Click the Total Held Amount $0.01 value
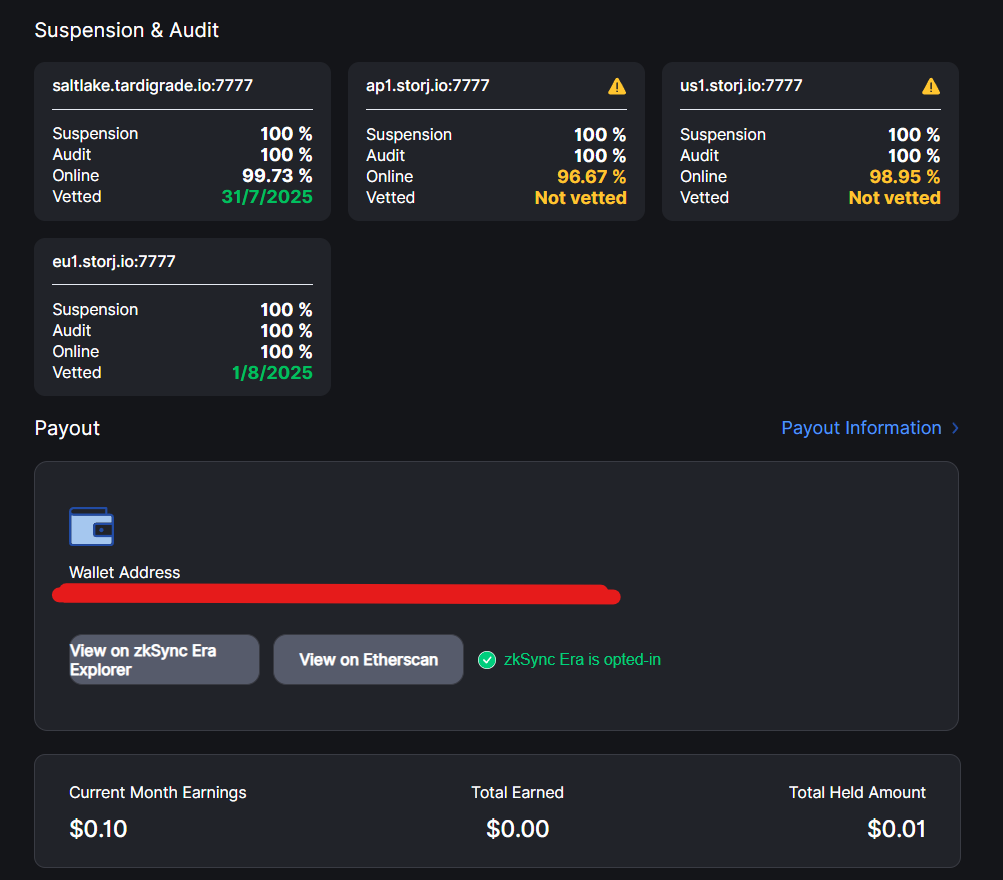Screen dimensions: 1003x880 896,829
